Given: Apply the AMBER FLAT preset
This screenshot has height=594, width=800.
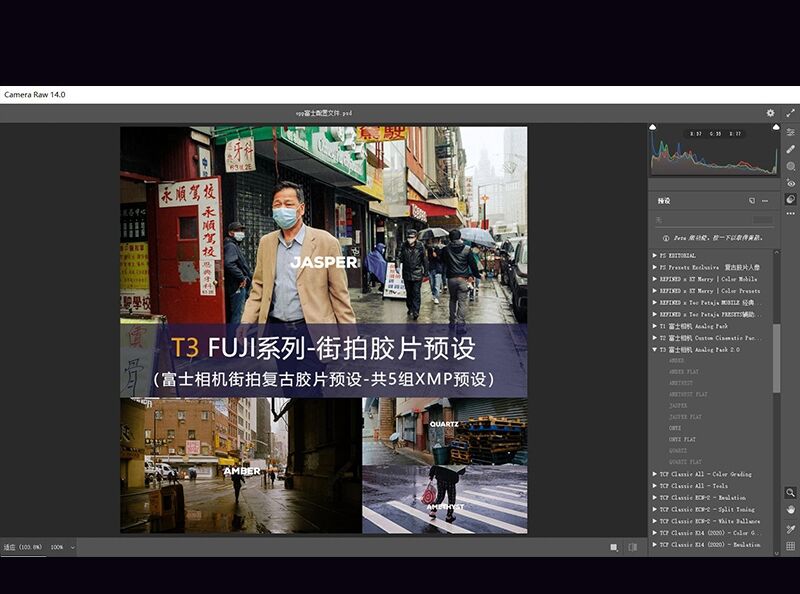Looking at the screenshot, I should [x=684, y=372].
